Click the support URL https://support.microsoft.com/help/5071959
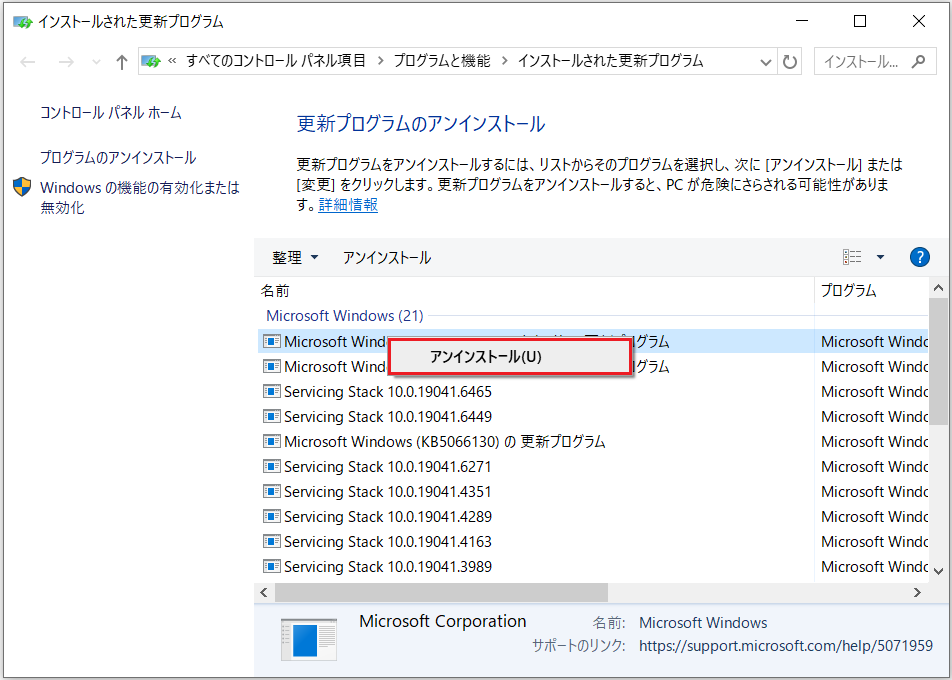Screen dimensions: 952x680 786,645
